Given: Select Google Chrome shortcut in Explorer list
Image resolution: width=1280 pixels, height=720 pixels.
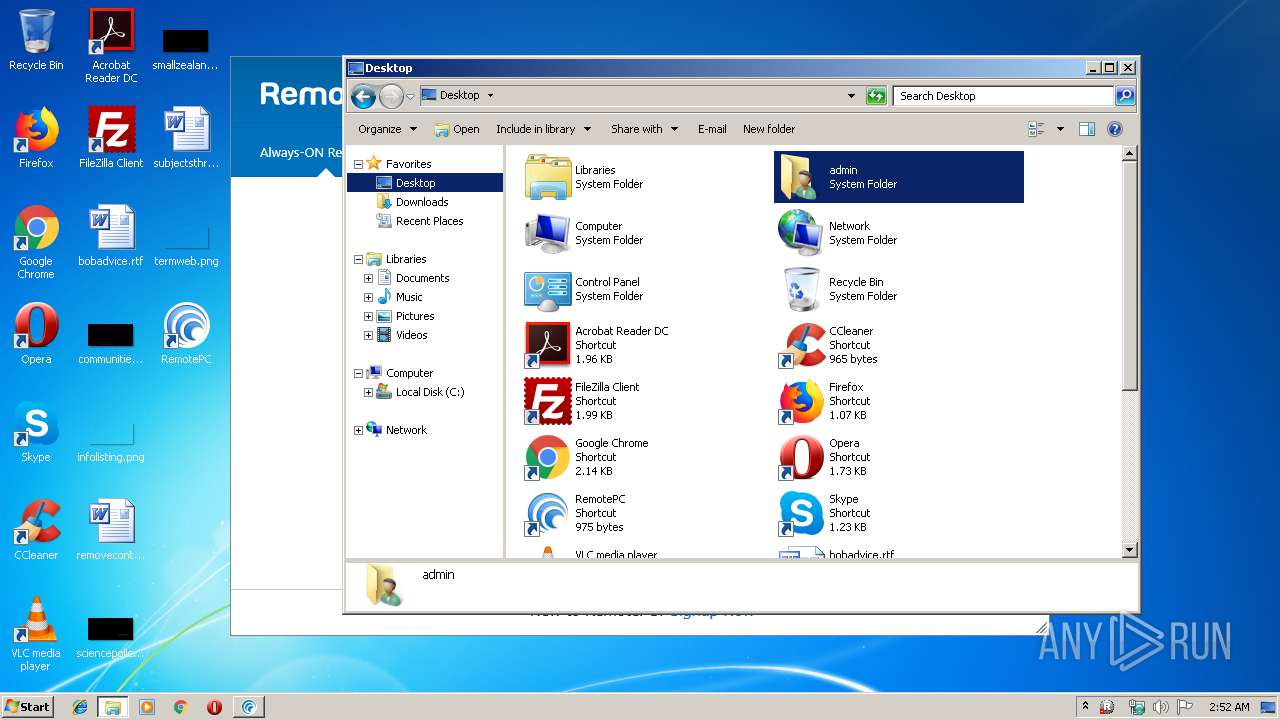Looking at the screenshot, I should [x=547, y=457].
